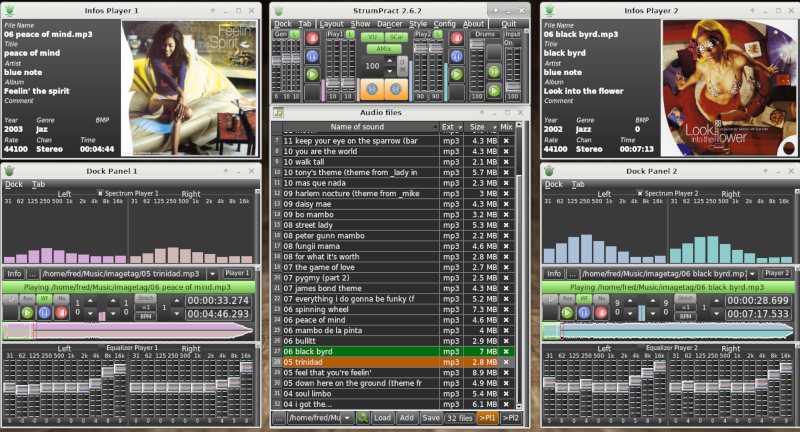This screenshot has height=432, width=800.
Task: Click green play icon in Dock Panel 1
Action: pyautogui.click(x=28, y=312)
